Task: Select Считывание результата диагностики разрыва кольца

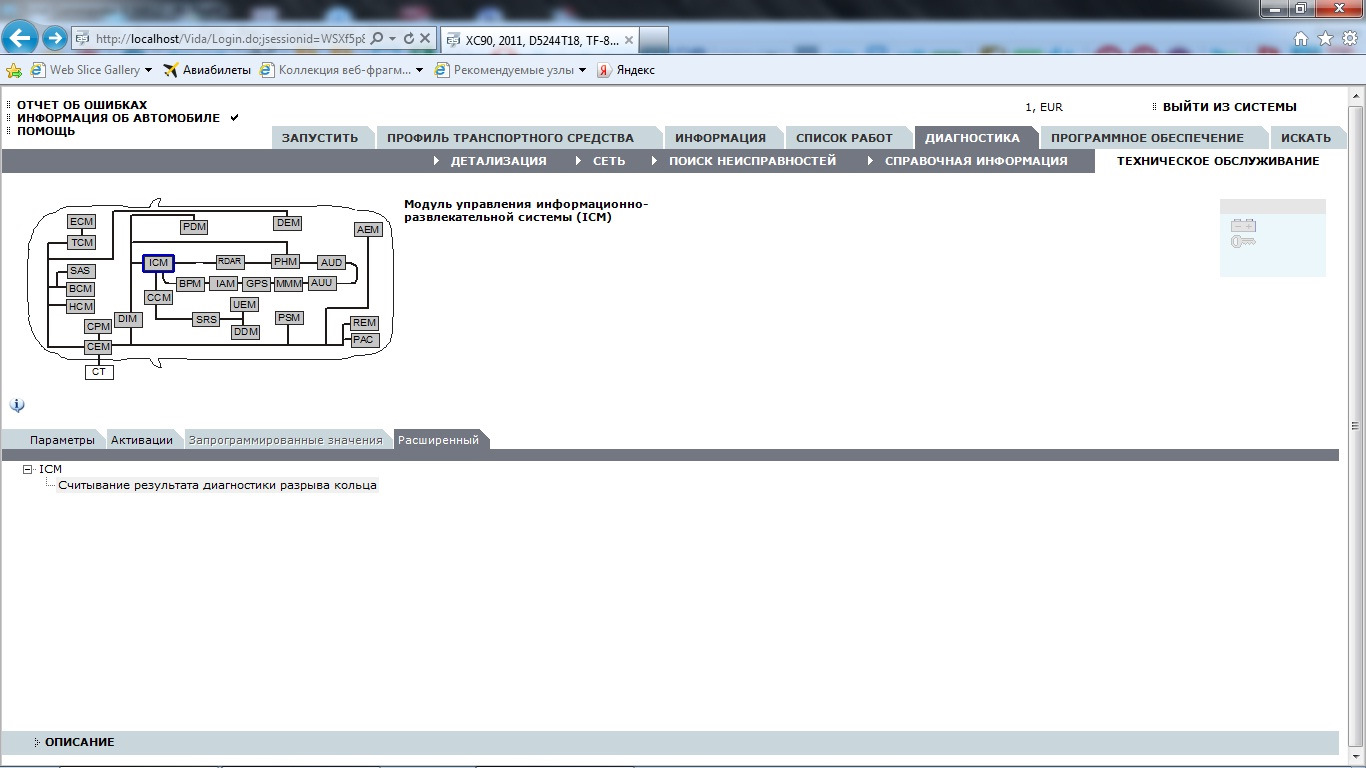Action: [x=217, y=485]
